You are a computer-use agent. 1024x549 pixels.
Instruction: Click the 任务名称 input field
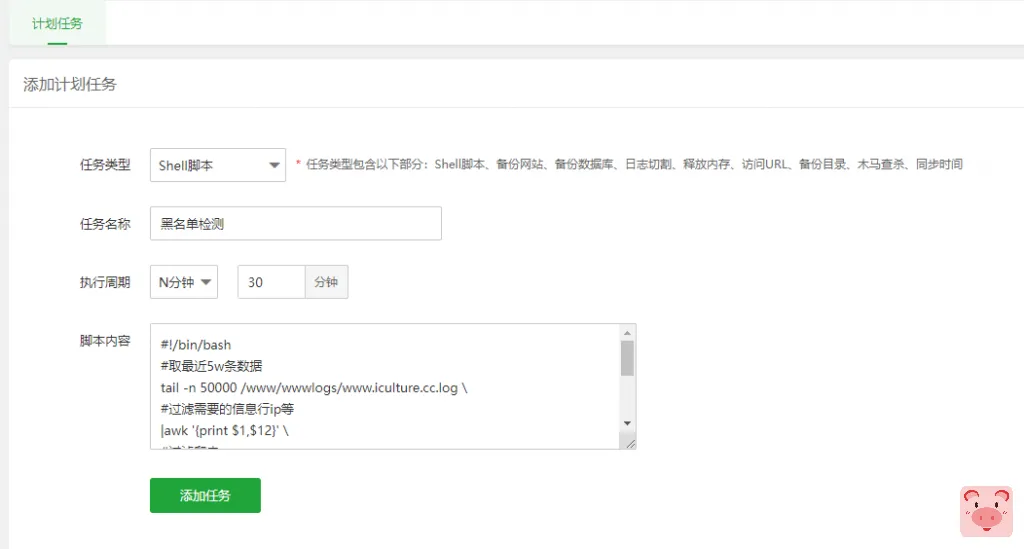click(x=296, y=223)
